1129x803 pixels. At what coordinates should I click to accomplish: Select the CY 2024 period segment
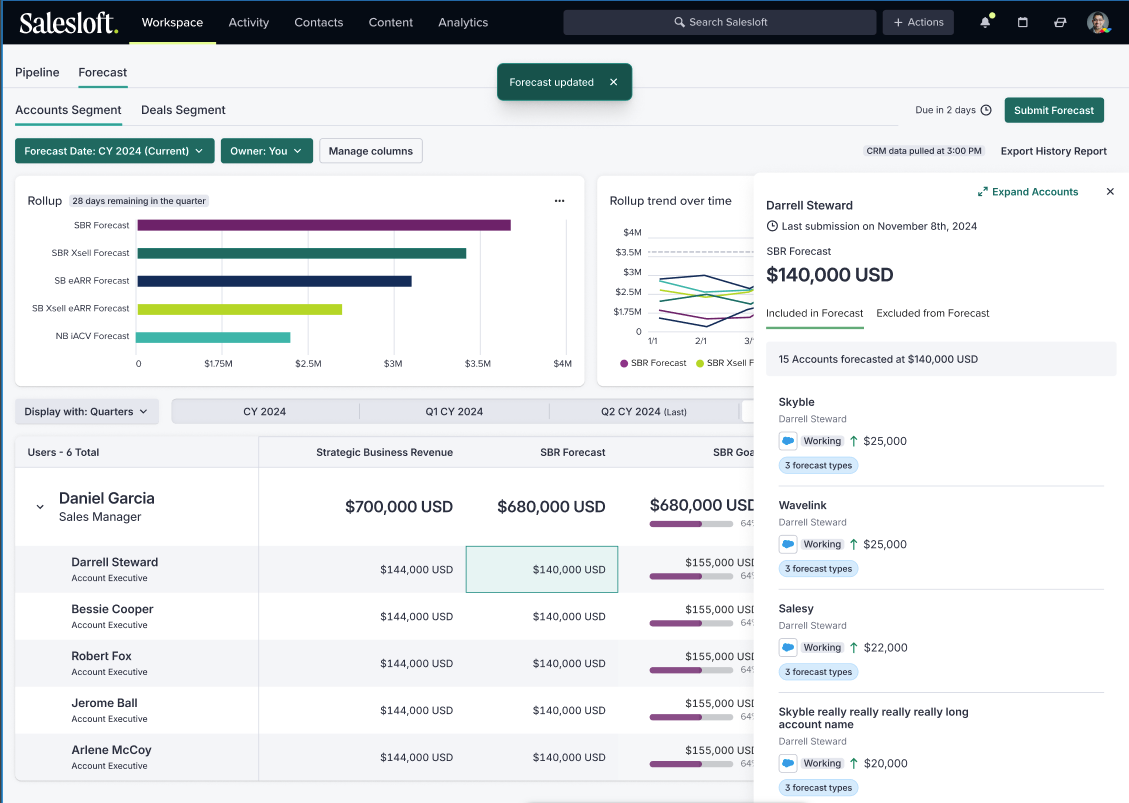click(265, 412)
